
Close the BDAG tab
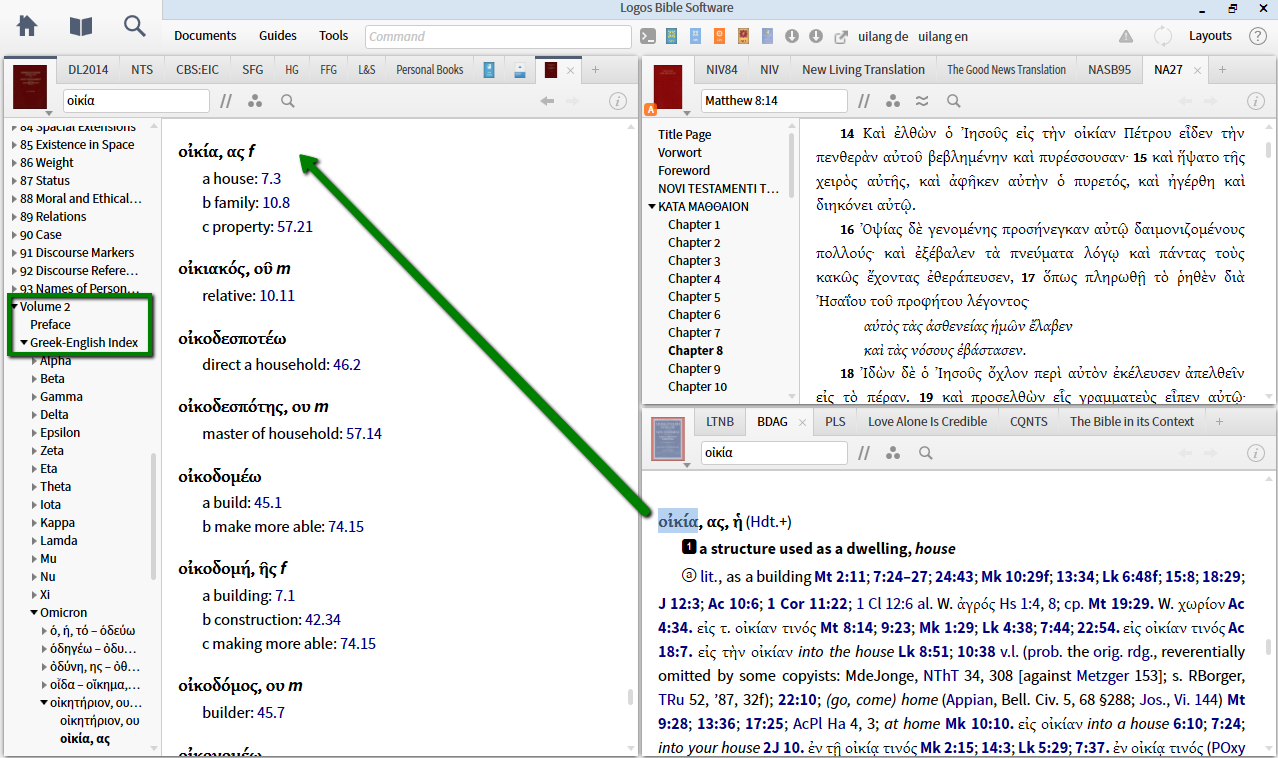pyautogui.click(x=801, y=422)
